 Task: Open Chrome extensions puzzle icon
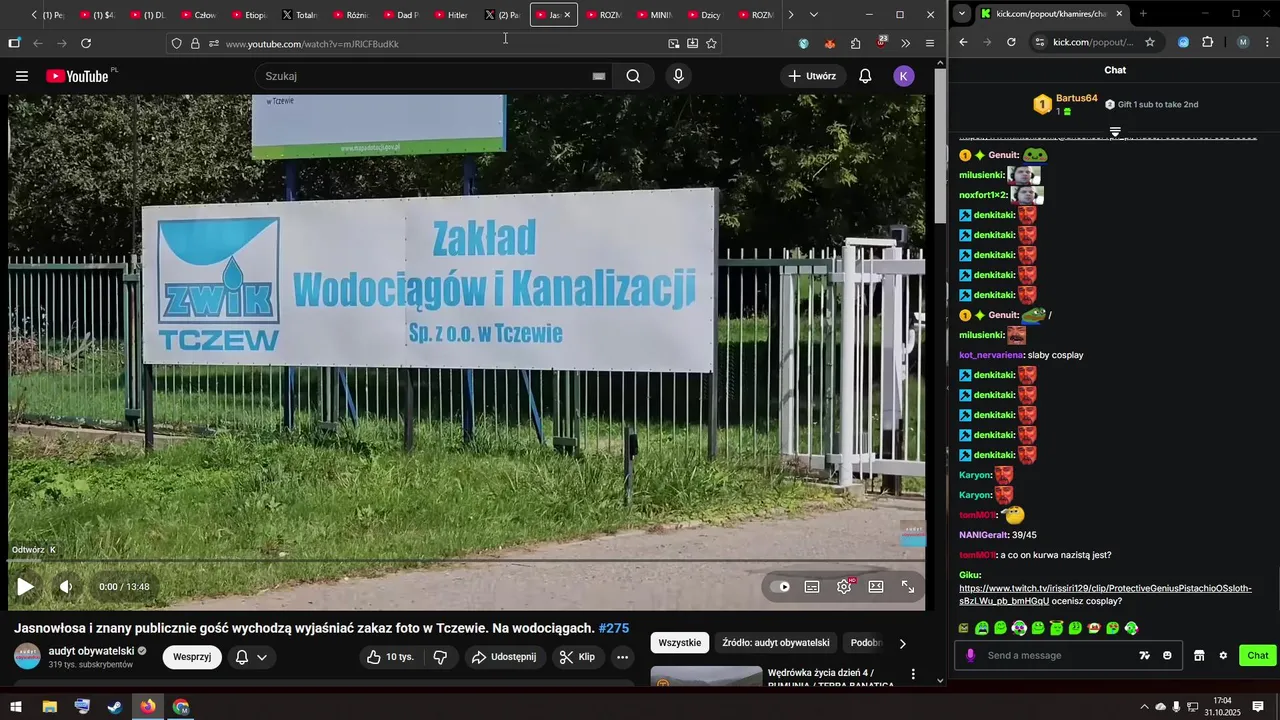[1207, 42]
